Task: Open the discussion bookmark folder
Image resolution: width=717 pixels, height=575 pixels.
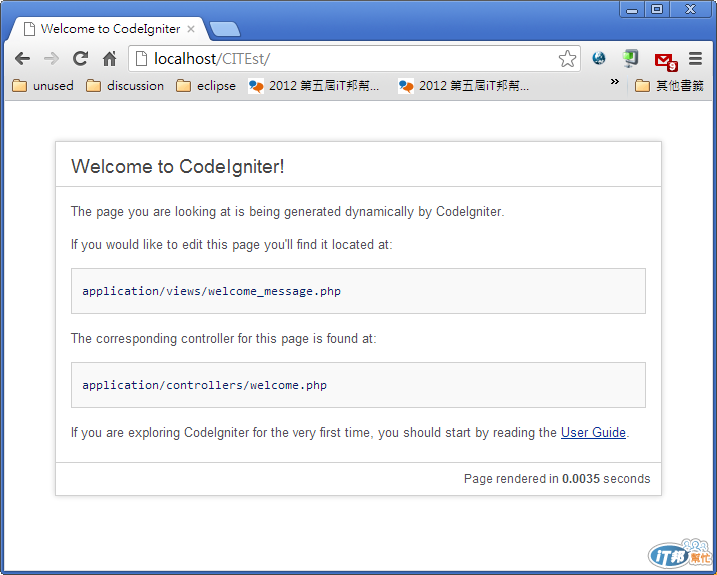Action: click(125, 86)
